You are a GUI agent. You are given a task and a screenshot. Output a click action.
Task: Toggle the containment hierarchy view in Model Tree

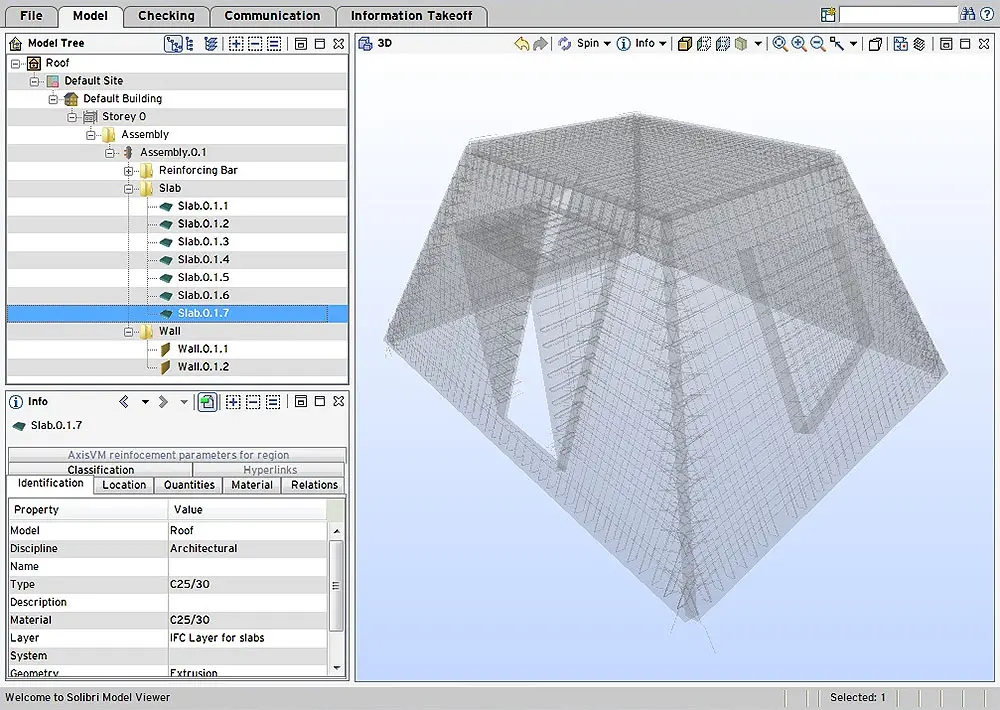[x=172, y=44]
